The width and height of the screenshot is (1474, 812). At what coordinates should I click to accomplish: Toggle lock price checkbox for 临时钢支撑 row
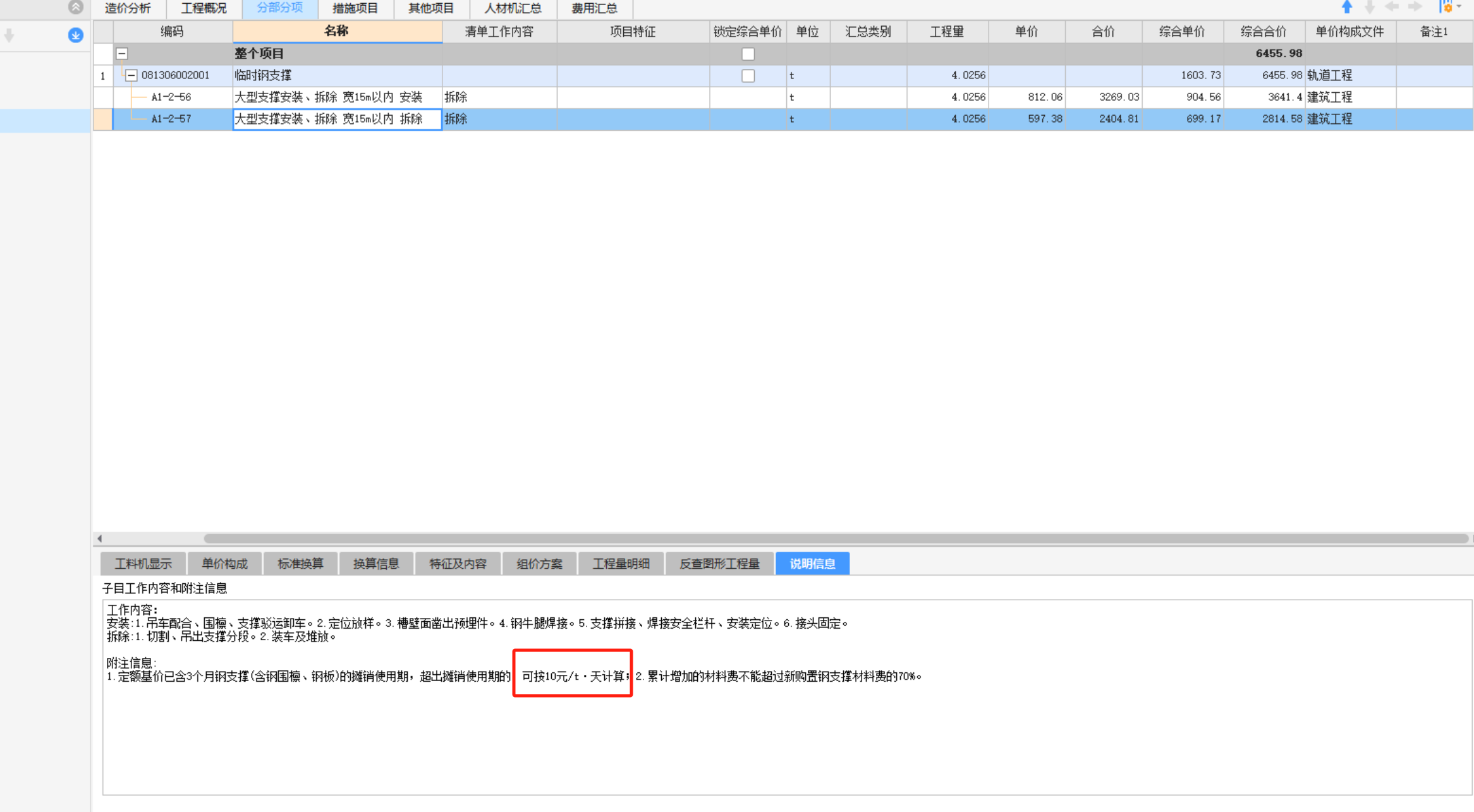(x=748, y=76)
